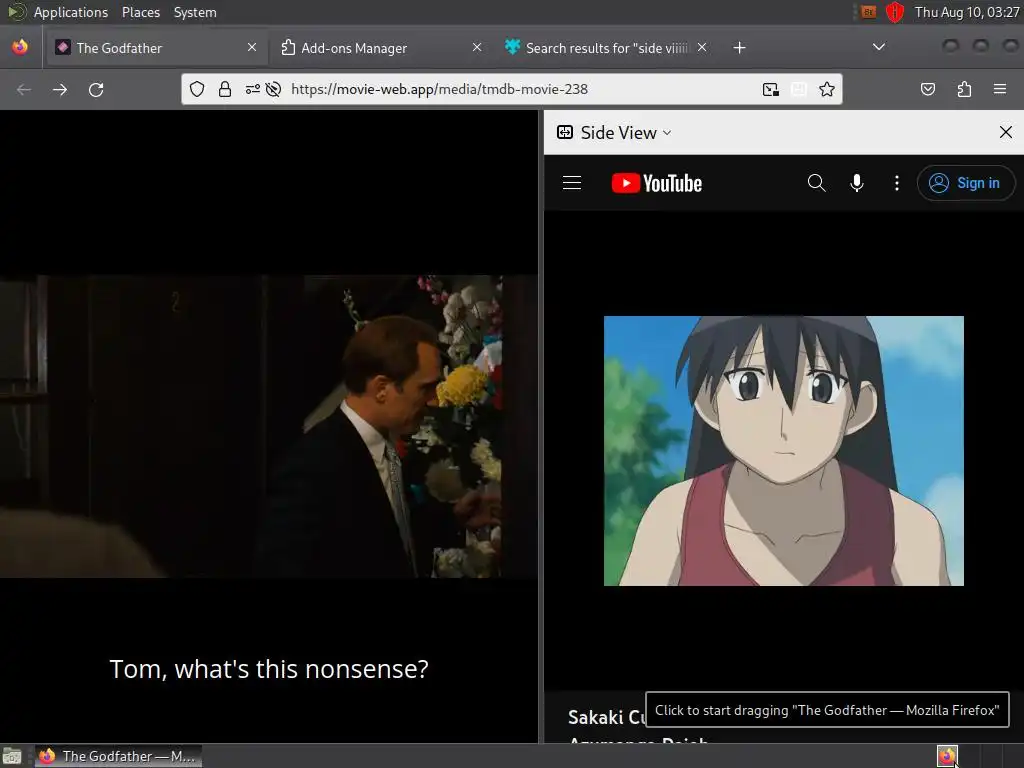Open the Extensions puzzle icon
Image resolution: width=1024 pixels, height=768 pixels.
tap(964, 89)
